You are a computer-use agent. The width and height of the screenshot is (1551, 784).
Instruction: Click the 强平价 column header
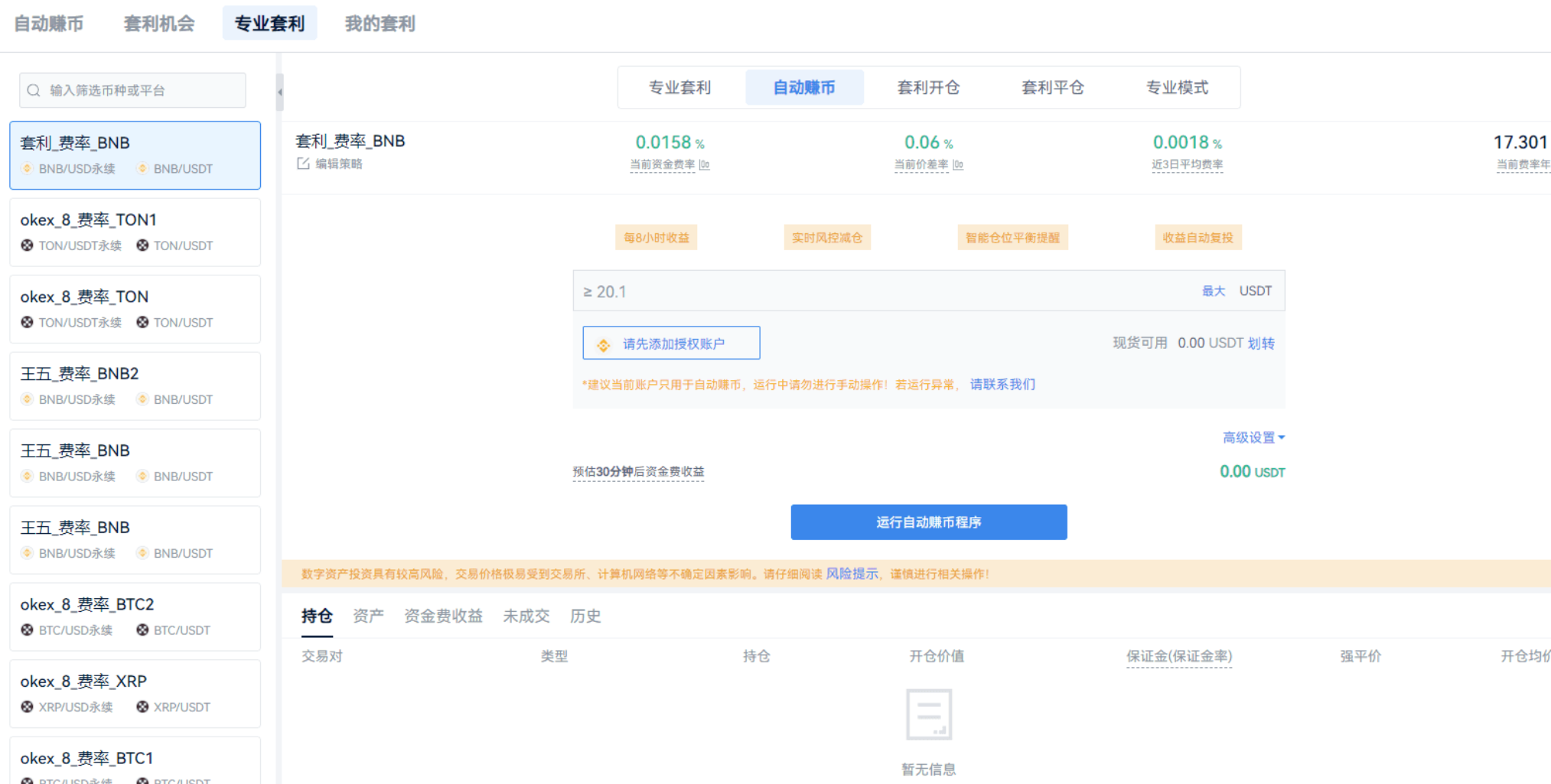coord(1360,656)
